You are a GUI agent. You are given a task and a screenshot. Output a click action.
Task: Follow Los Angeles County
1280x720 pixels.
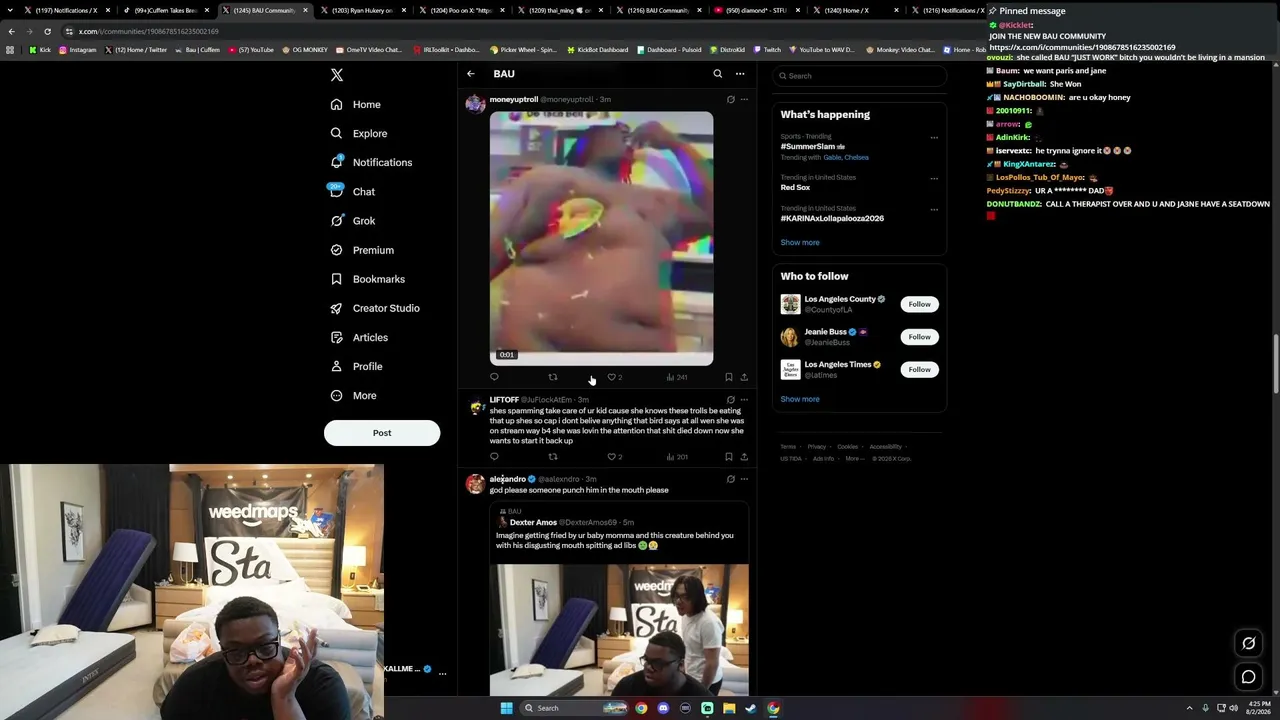pos(919,304)
